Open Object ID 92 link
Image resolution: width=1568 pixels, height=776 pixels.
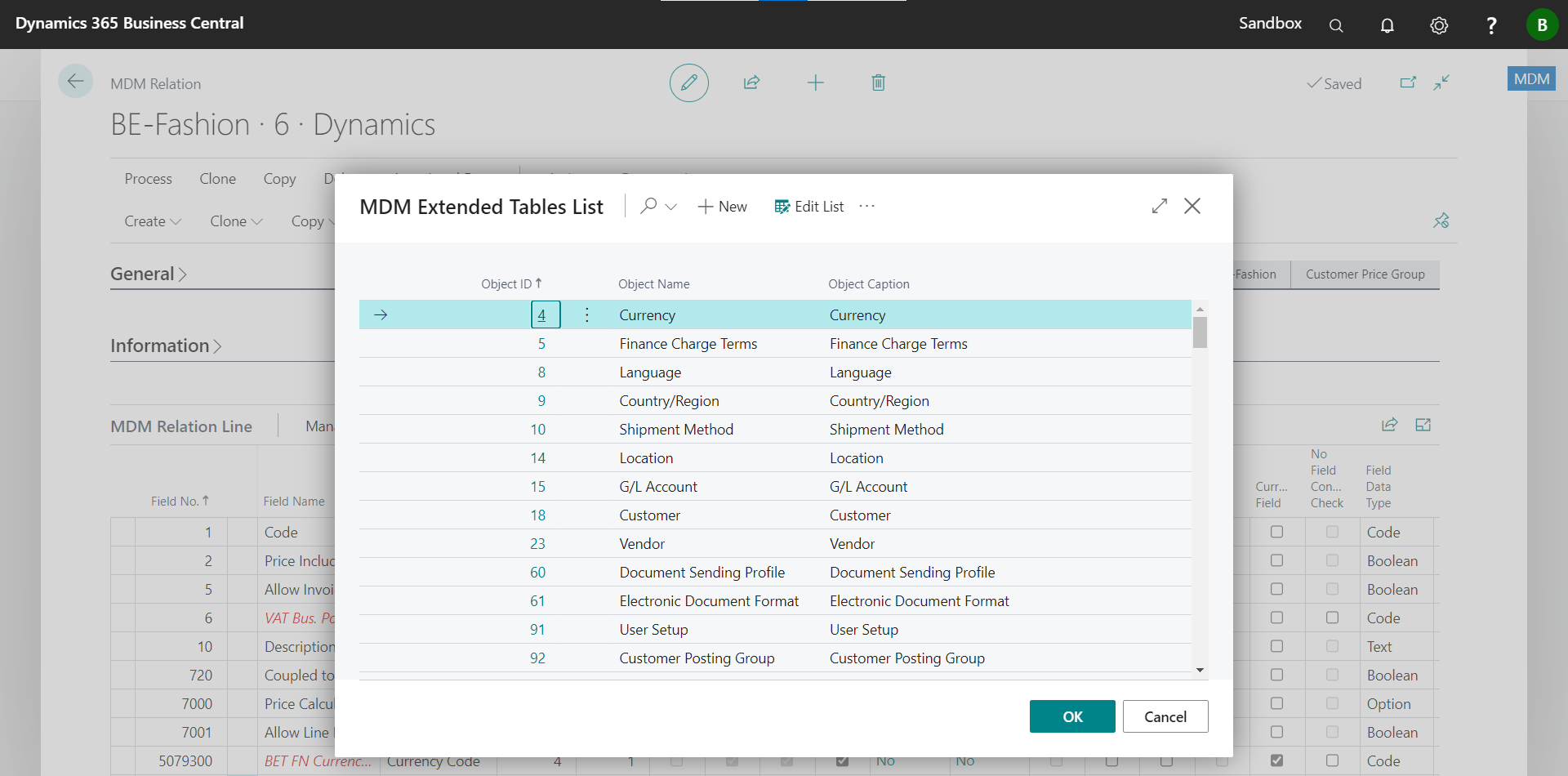pos(537,658)
